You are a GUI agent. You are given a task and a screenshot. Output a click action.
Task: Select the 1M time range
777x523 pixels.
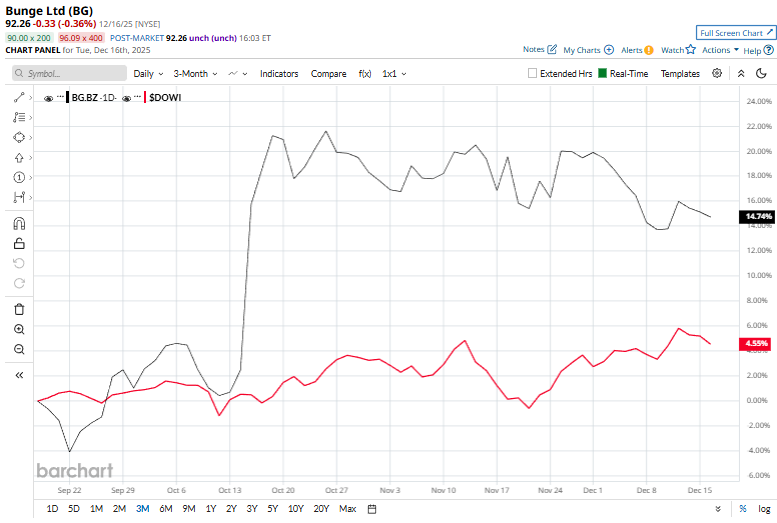point(96,509)
